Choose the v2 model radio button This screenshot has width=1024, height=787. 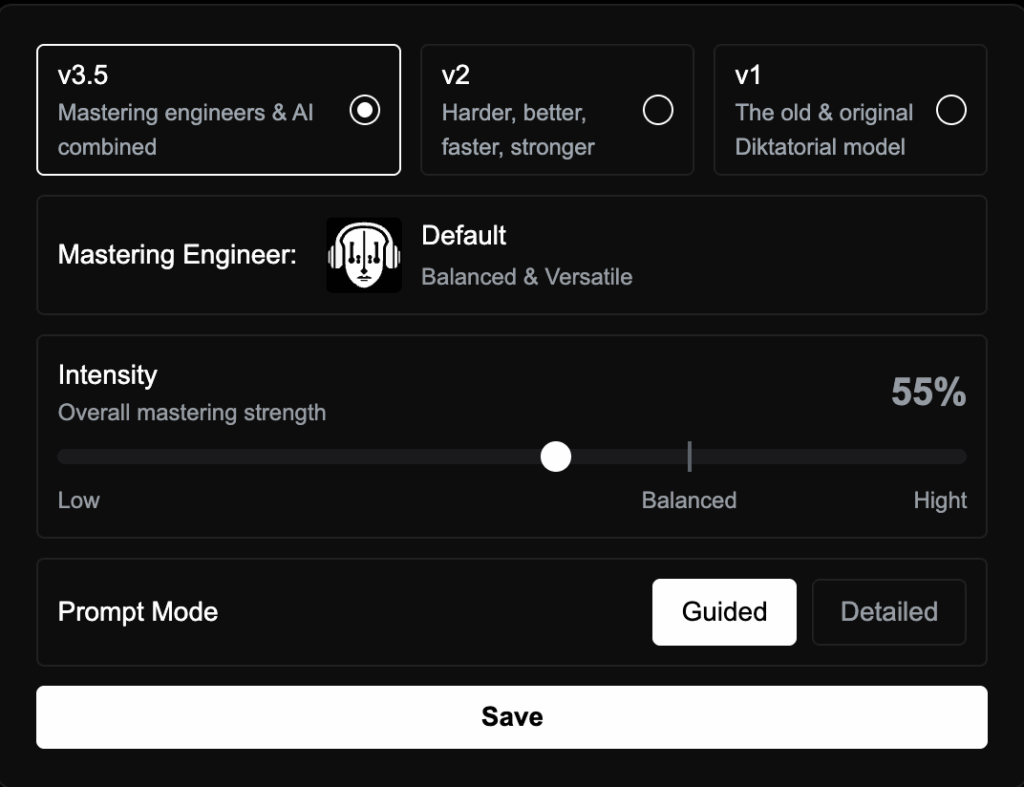pyautogui.click(x=657, y=110)
